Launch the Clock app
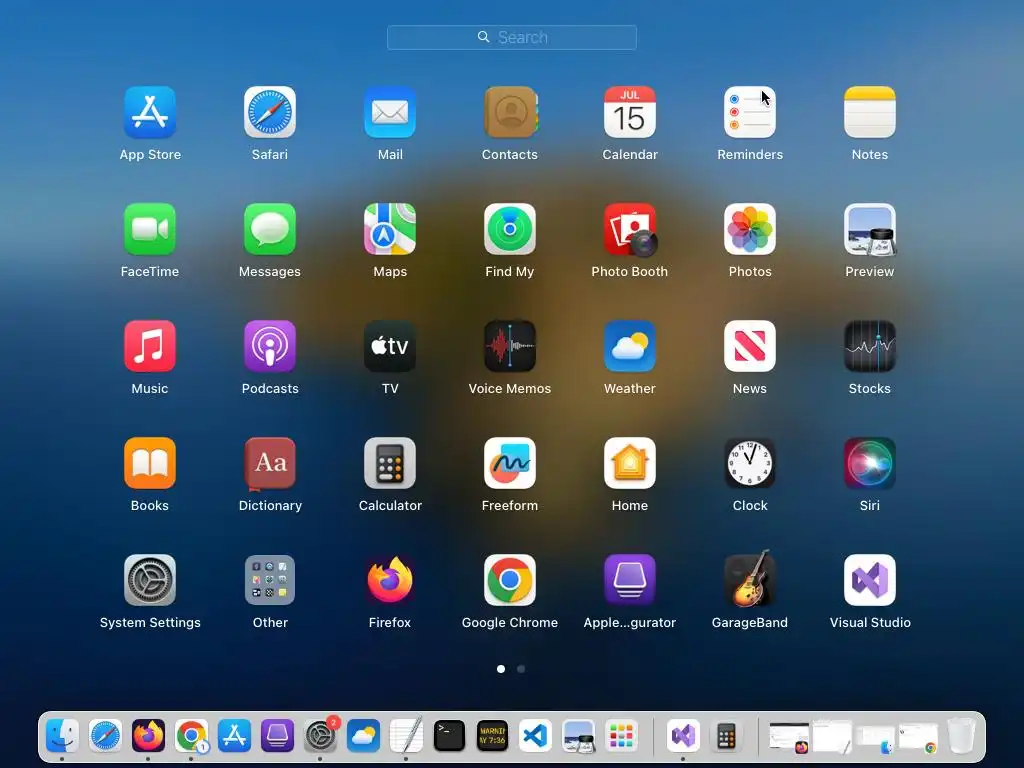1024x768 pixels. pos(750,463)
